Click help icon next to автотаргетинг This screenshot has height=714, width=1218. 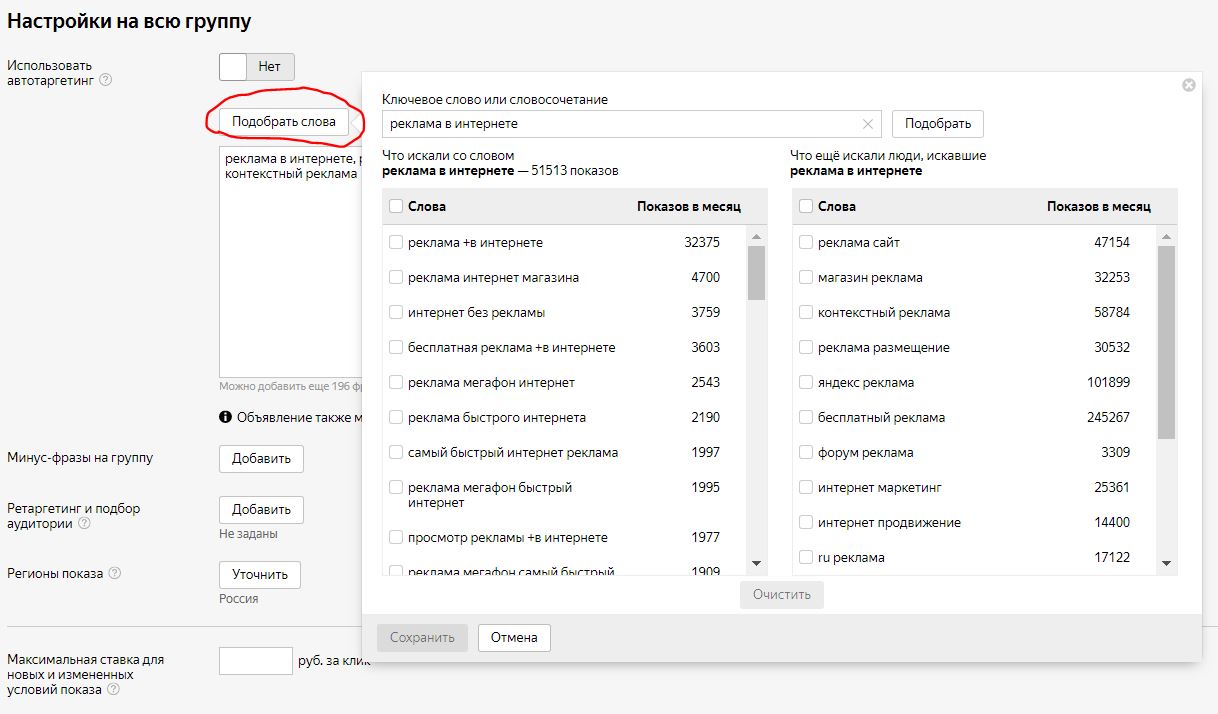[x=106, y=81]
